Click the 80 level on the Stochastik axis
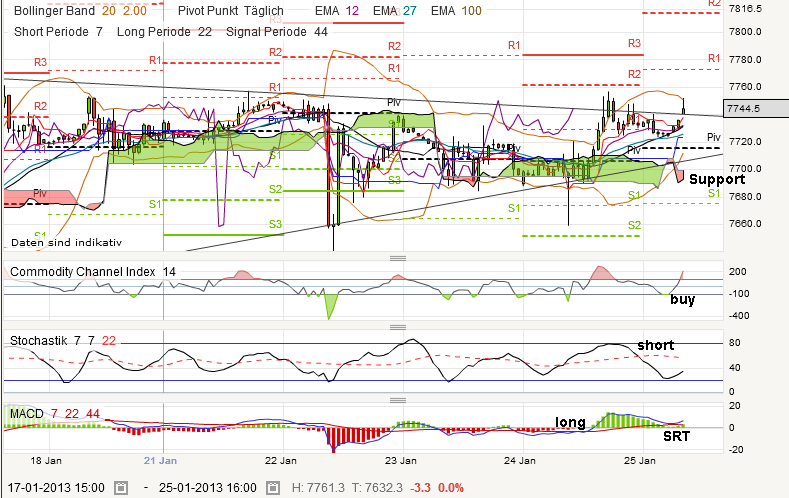 735,343
